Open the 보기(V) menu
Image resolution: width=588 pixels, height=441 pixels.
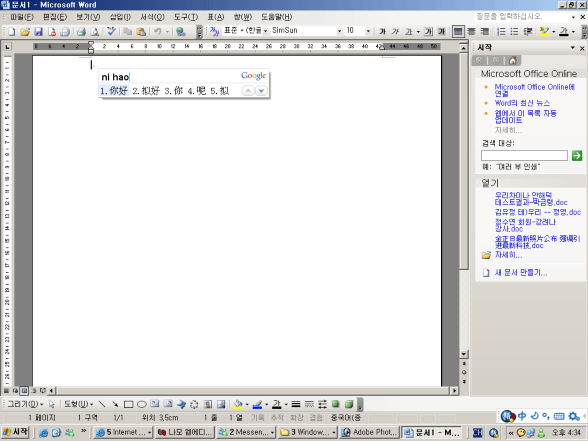tap(88, 17)
